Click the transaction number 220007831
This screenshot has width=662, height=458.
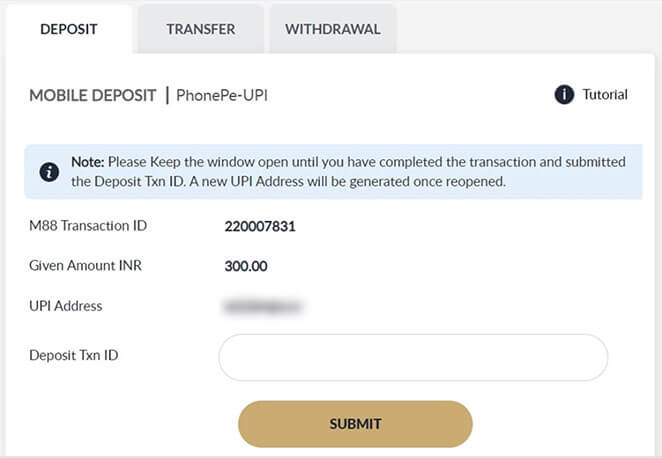260,226
